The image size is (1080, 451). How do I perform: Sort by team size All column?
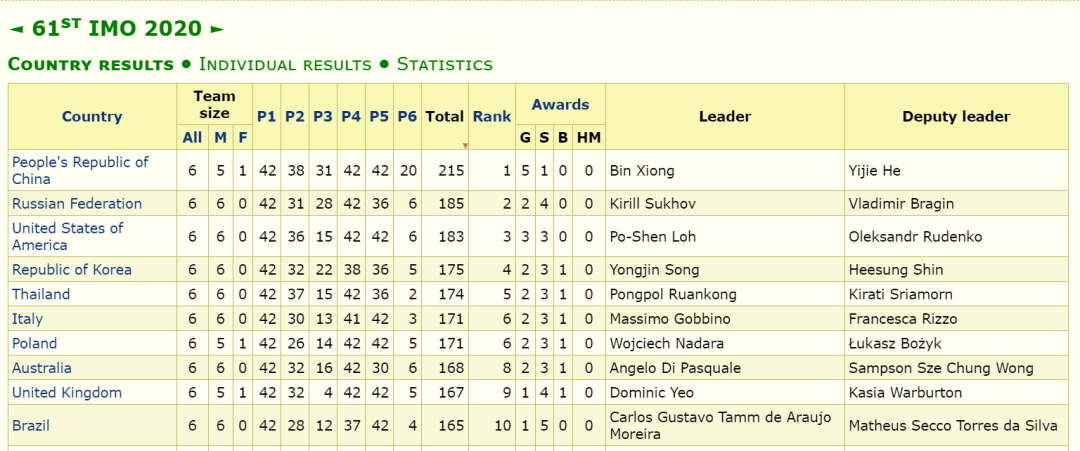point(192,137)
